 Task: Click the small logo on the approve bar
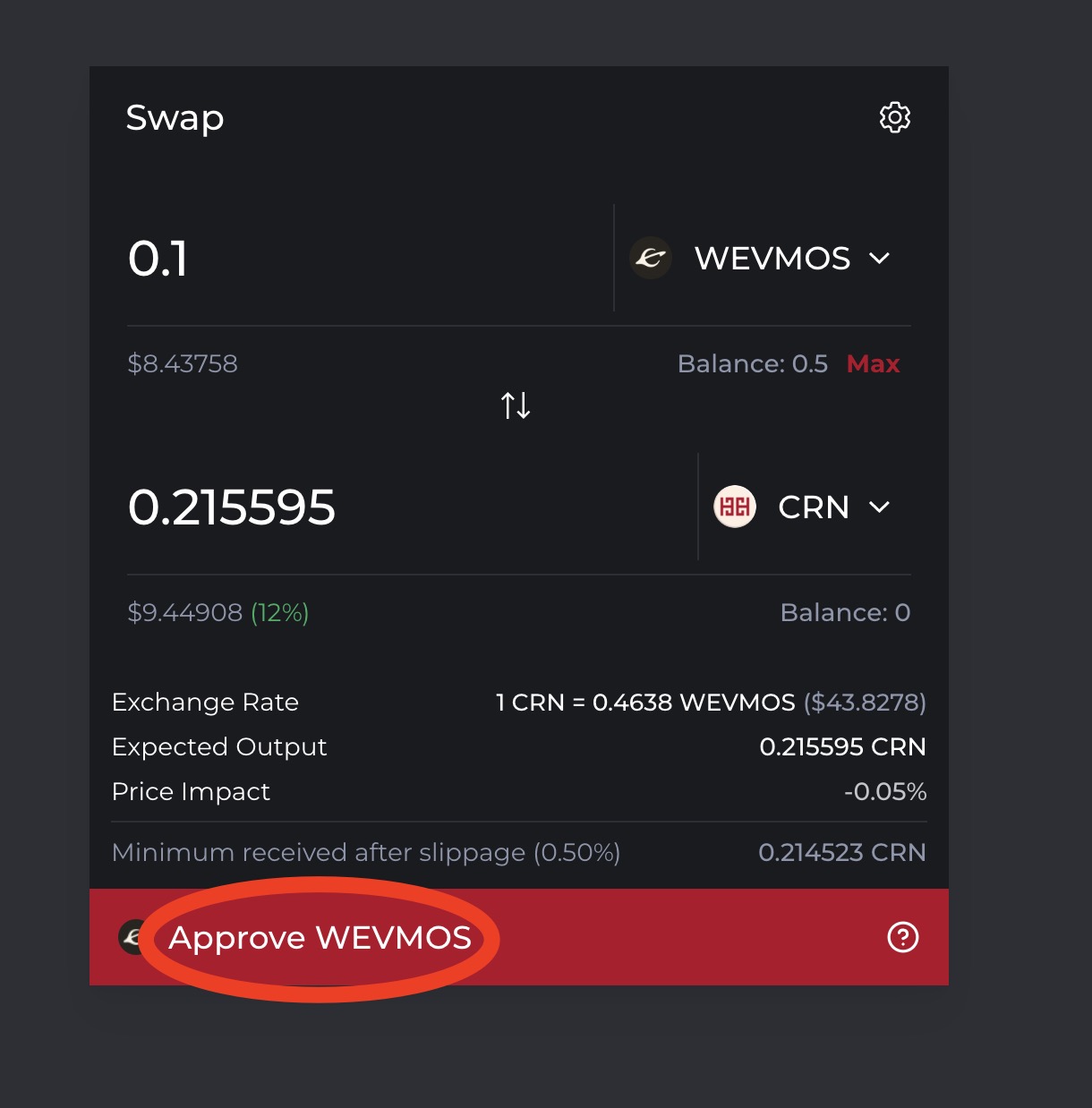click(132, 937)
